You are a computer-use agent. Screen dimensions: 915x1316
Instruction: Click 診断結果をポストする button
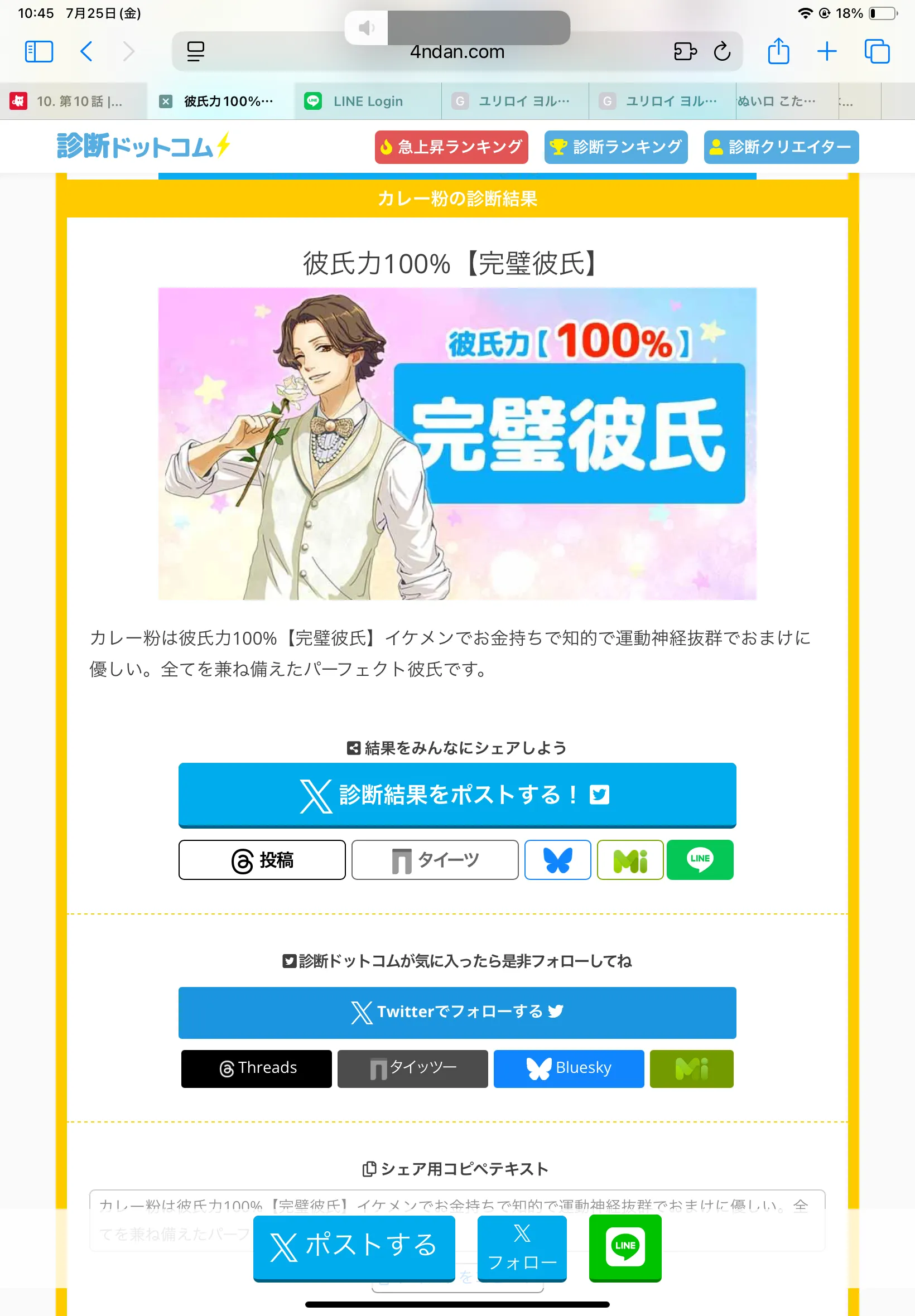pyautogui.click(x=457, y=795)
